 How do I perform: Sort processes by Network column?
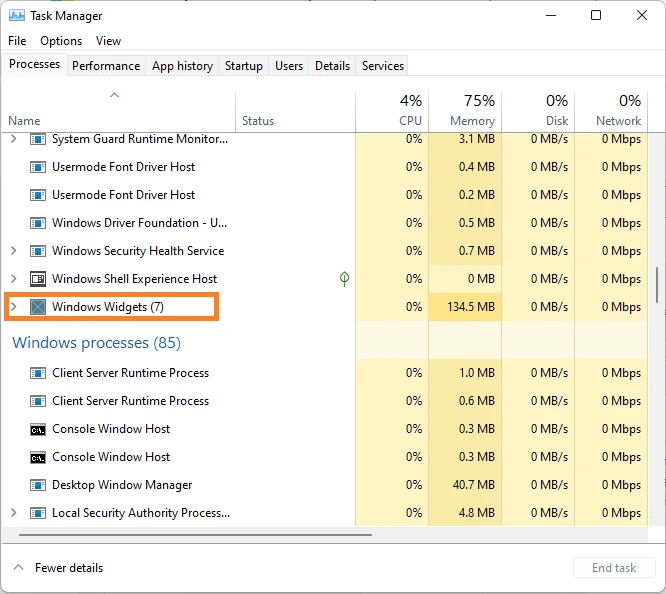click(x=611, y=111)
